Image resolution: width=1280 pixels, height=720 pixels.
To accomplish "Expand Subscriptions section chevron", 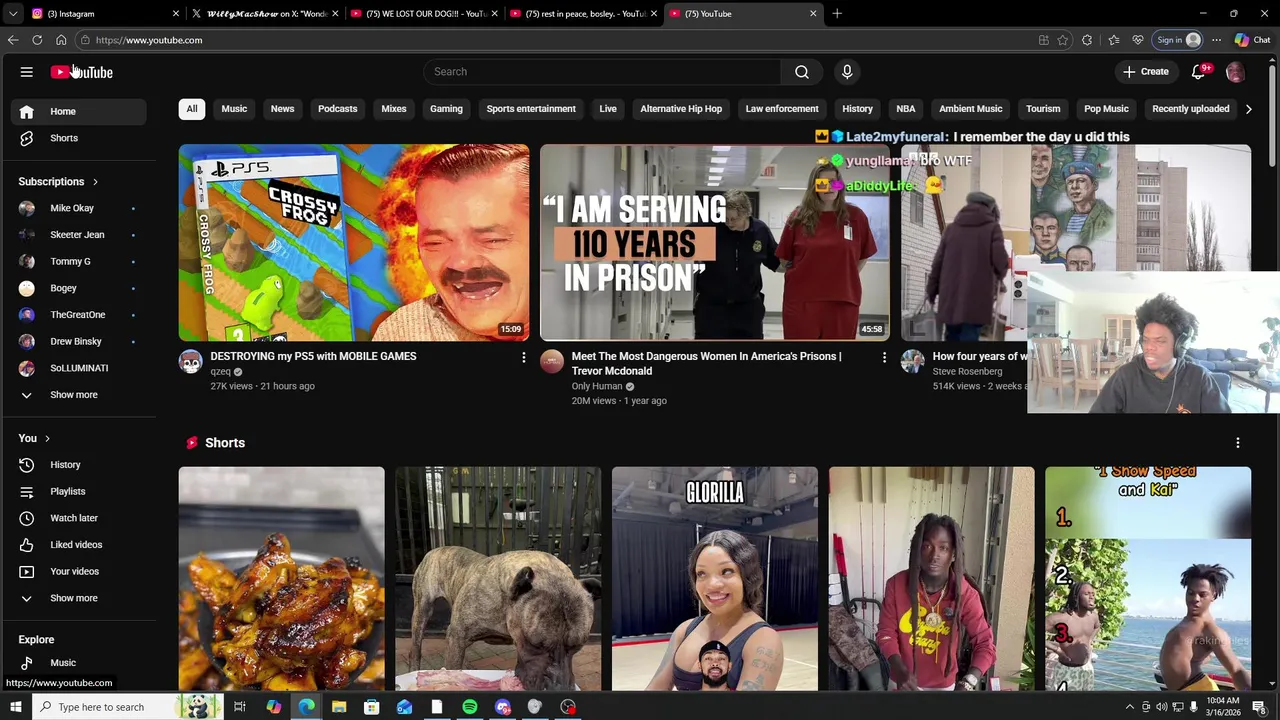I will point(95,182).
